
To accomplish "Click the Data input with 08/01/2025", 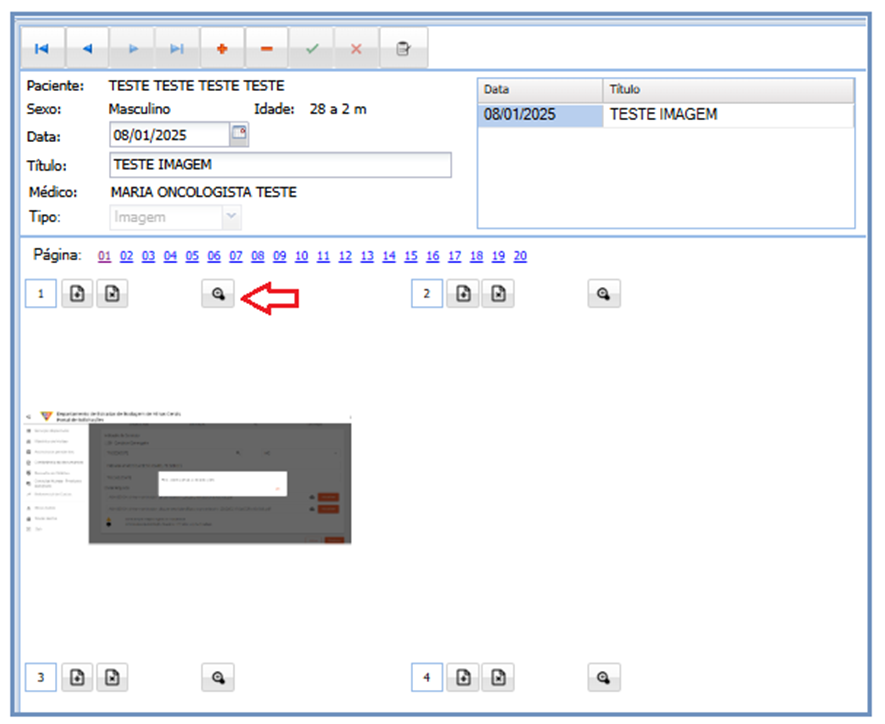I will coord(169,135).
